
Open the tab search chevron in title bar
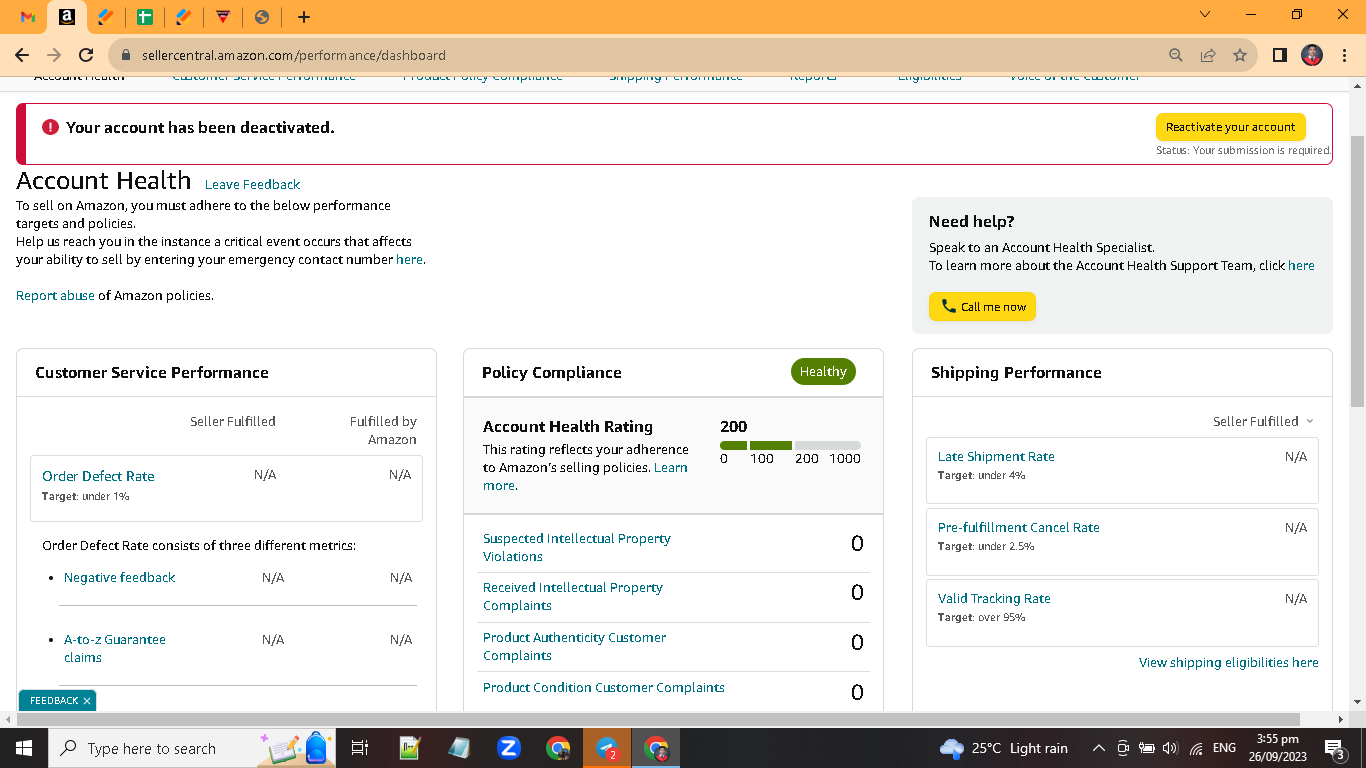point(1205,15)
